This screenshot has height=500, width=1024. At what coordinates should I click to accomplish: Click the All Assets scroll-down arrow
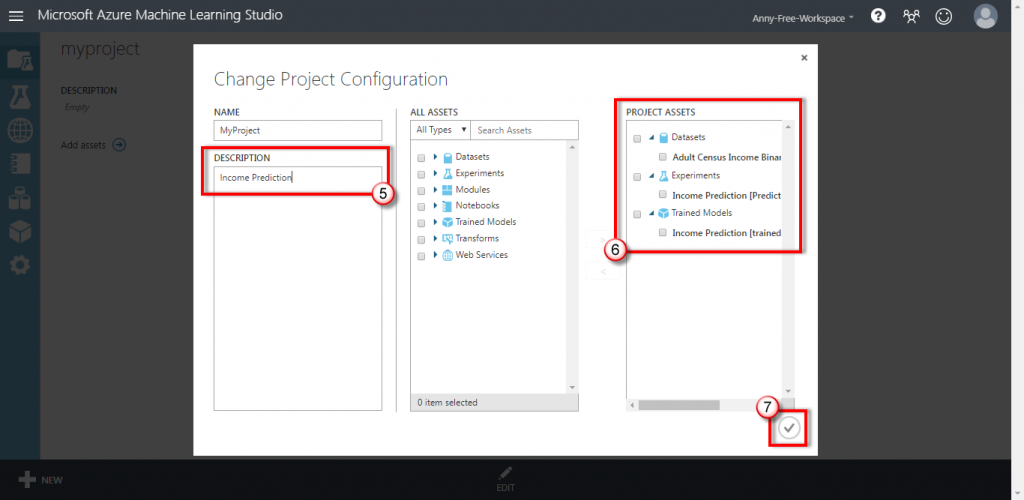(x=573, y=388)
